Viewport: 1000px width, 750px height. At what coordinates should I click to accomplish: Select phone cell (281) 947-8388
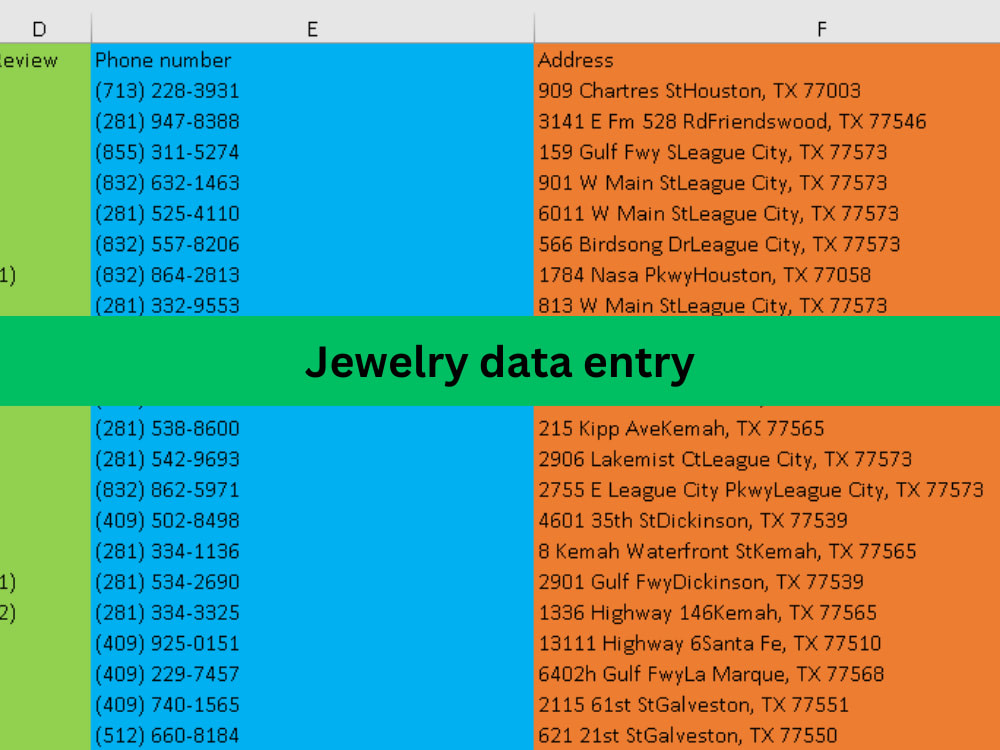[312, 121]
